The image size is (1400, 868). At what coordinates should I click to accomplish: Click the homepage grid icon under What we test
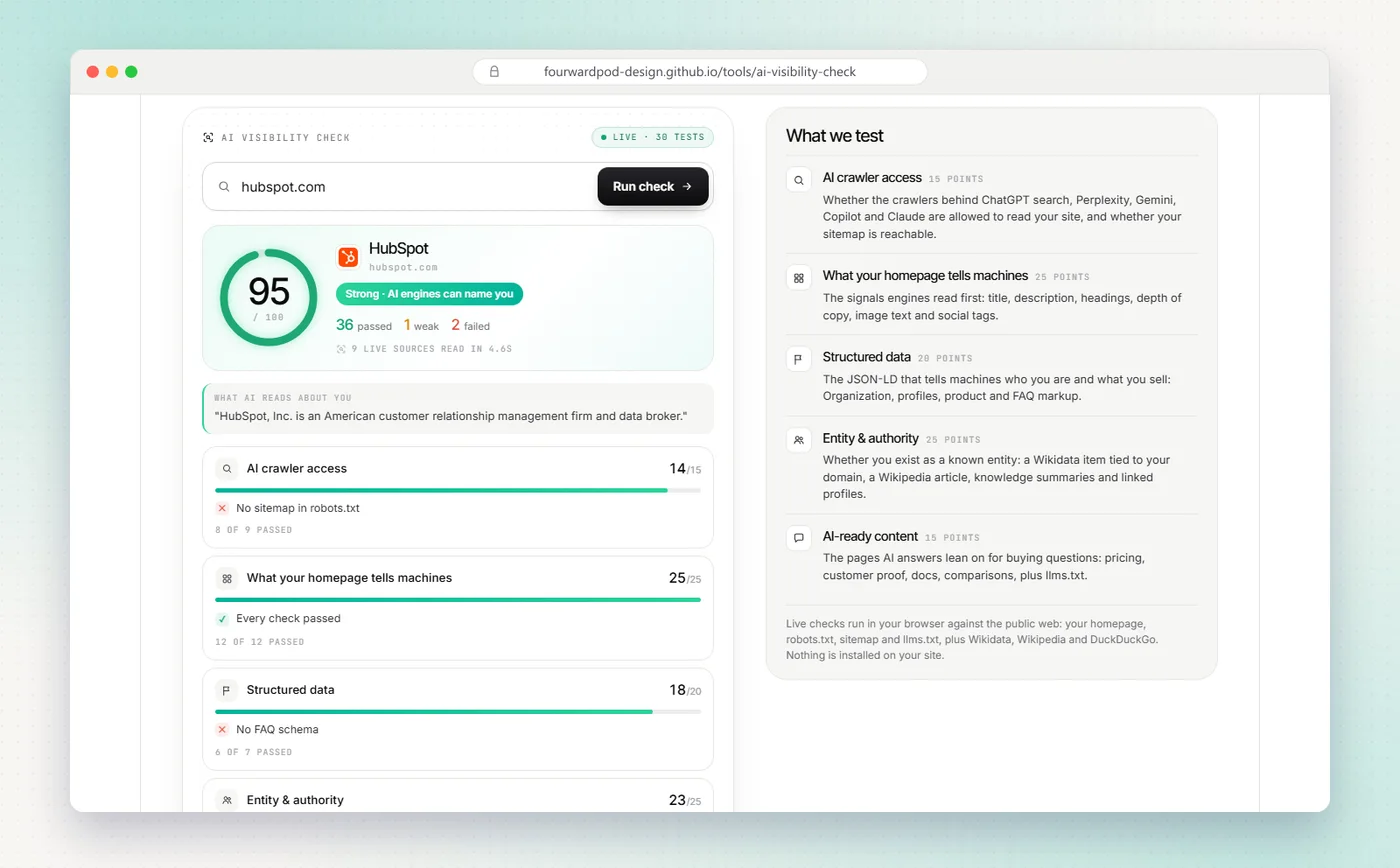798,278
